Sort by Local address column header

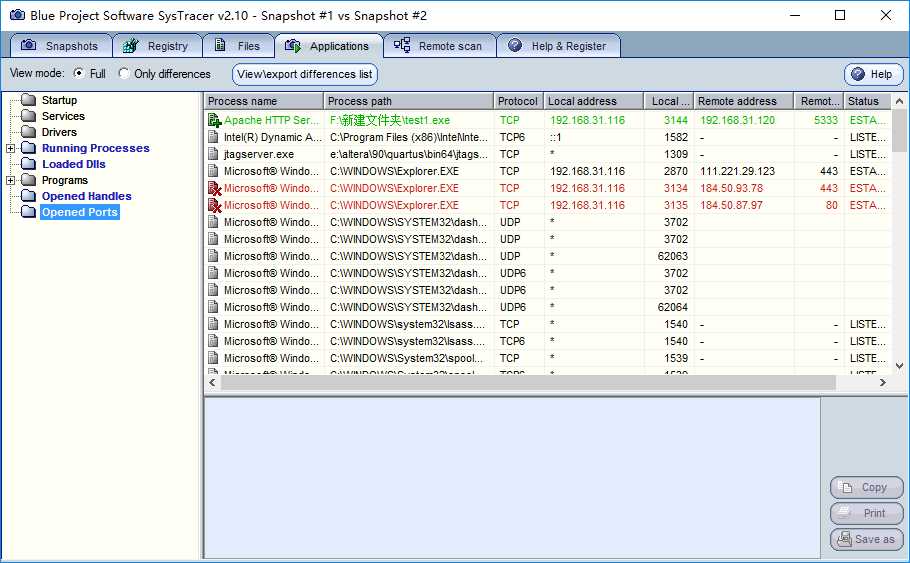click(594, 101)
